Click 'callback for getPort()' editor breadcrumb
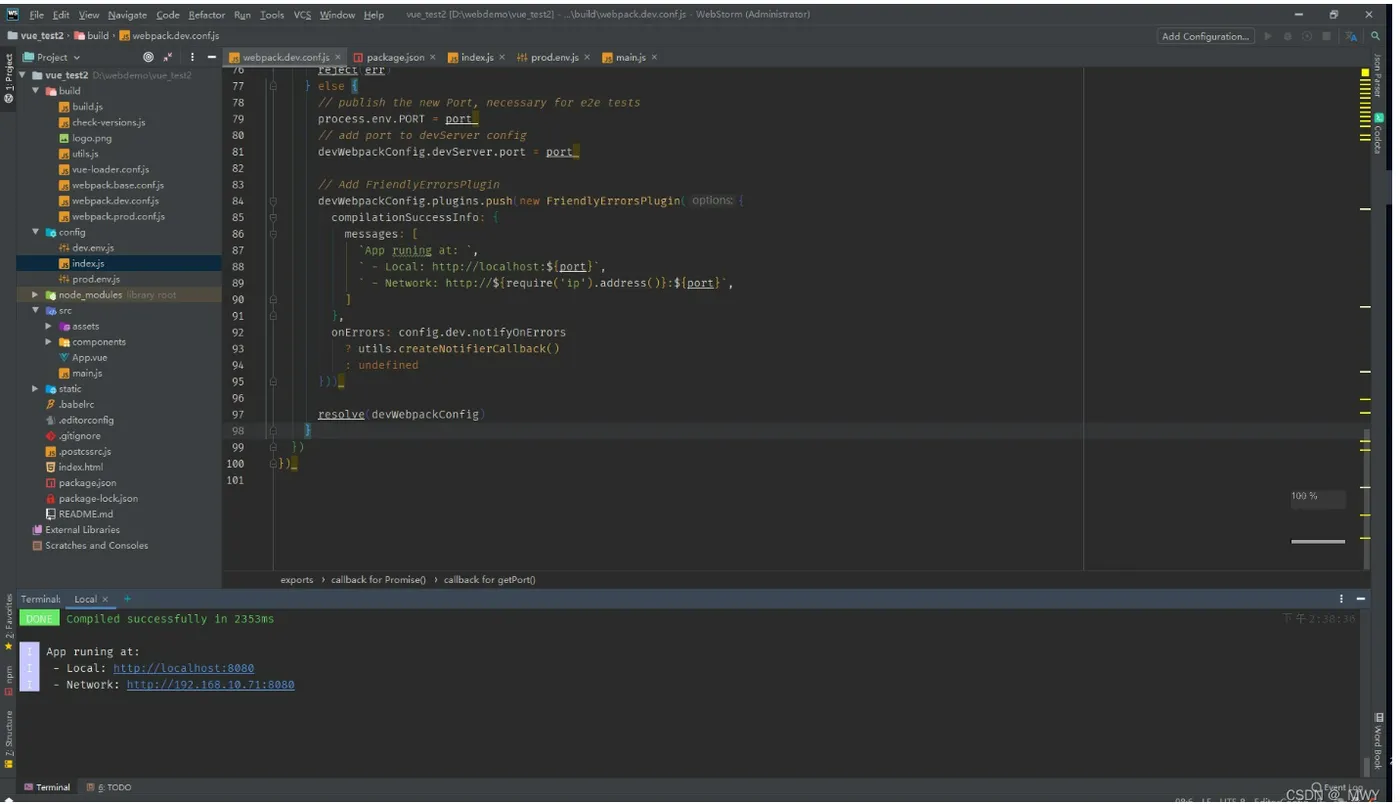This screenshot has width=1400, height=804. (x=489, y=580)
